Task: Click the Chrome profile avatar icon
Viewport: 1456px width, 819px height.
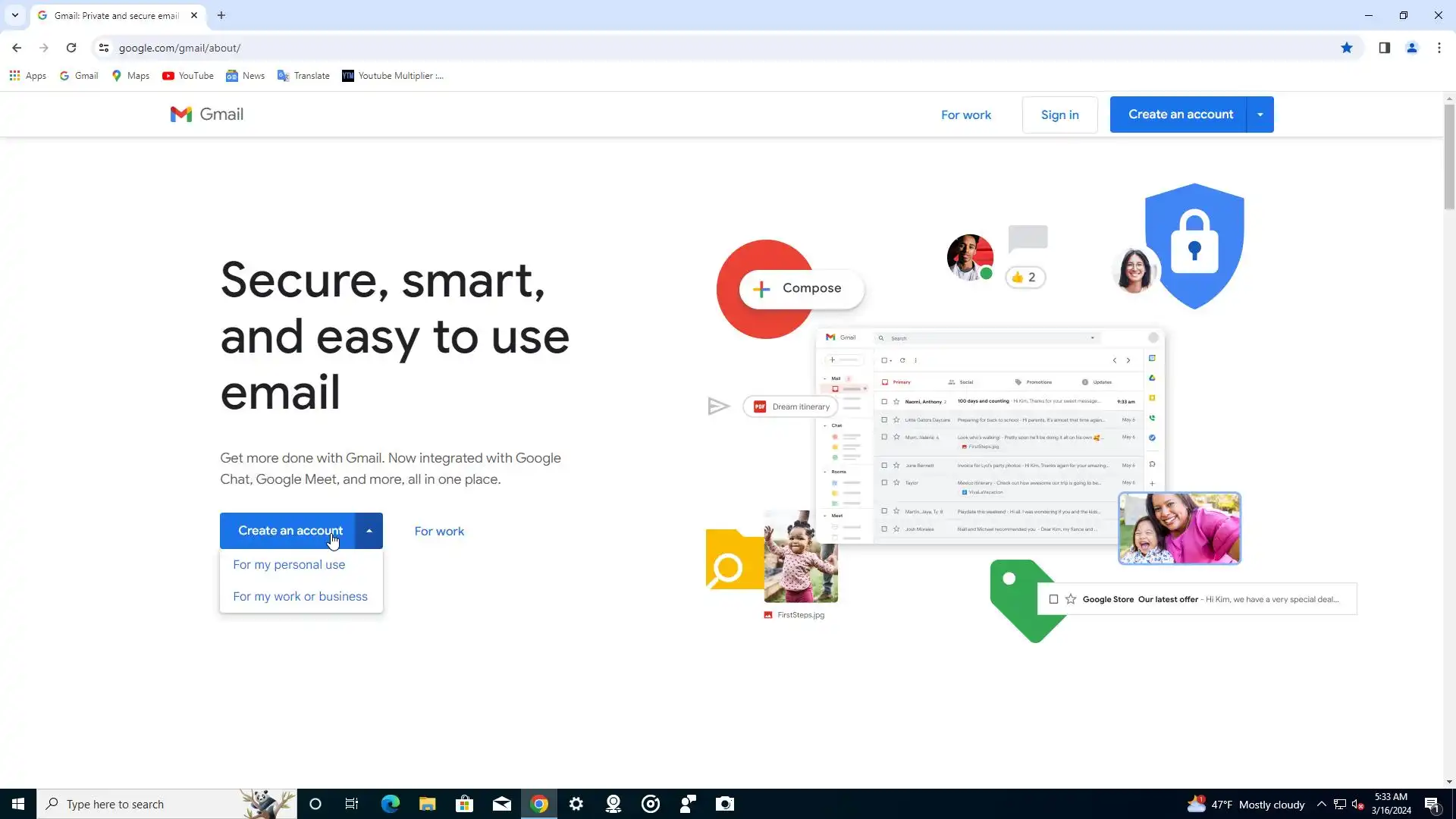Action: 1411,48
